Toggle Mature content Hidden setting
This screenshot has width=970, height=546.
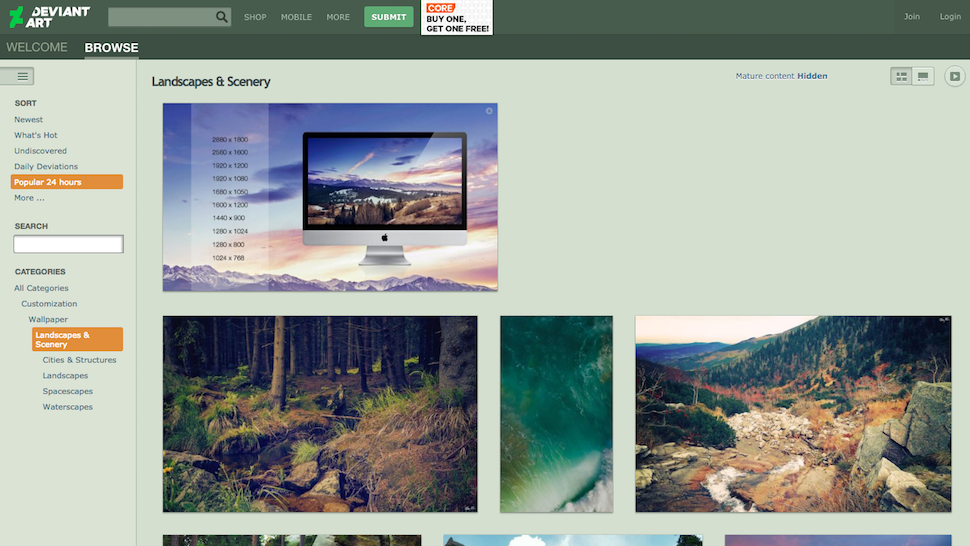[x=781, y=76]
